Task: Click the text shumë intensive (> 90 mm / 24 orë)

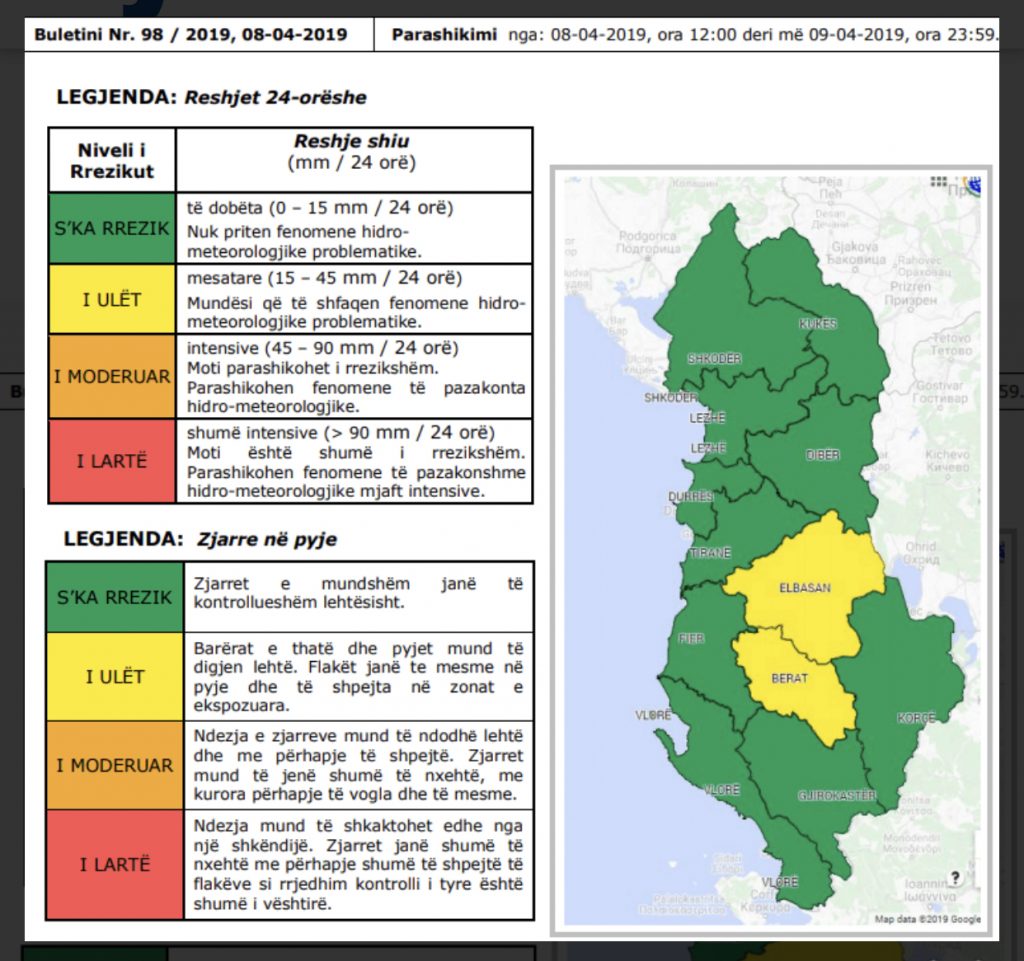Action: (x=341, y=433)
